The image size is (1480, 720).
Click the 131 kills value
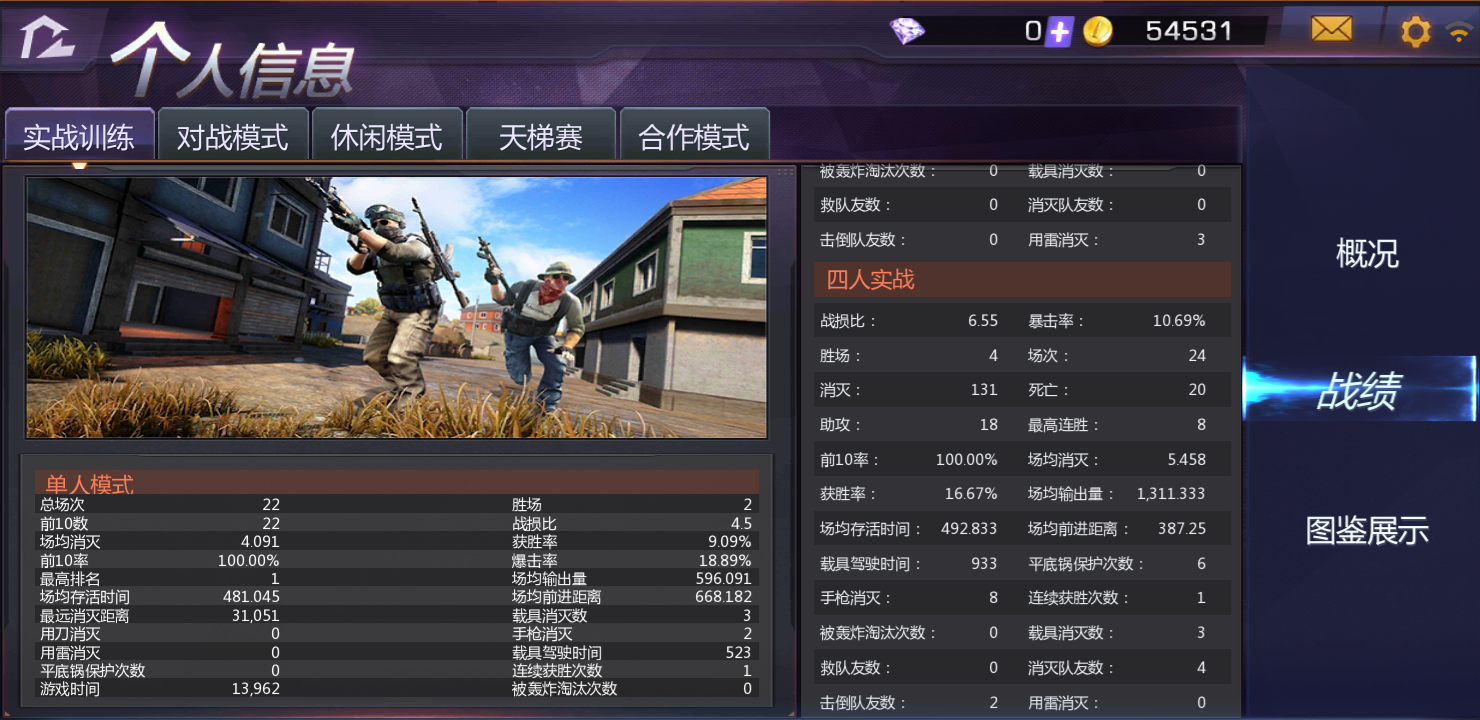tap(984, 390)
